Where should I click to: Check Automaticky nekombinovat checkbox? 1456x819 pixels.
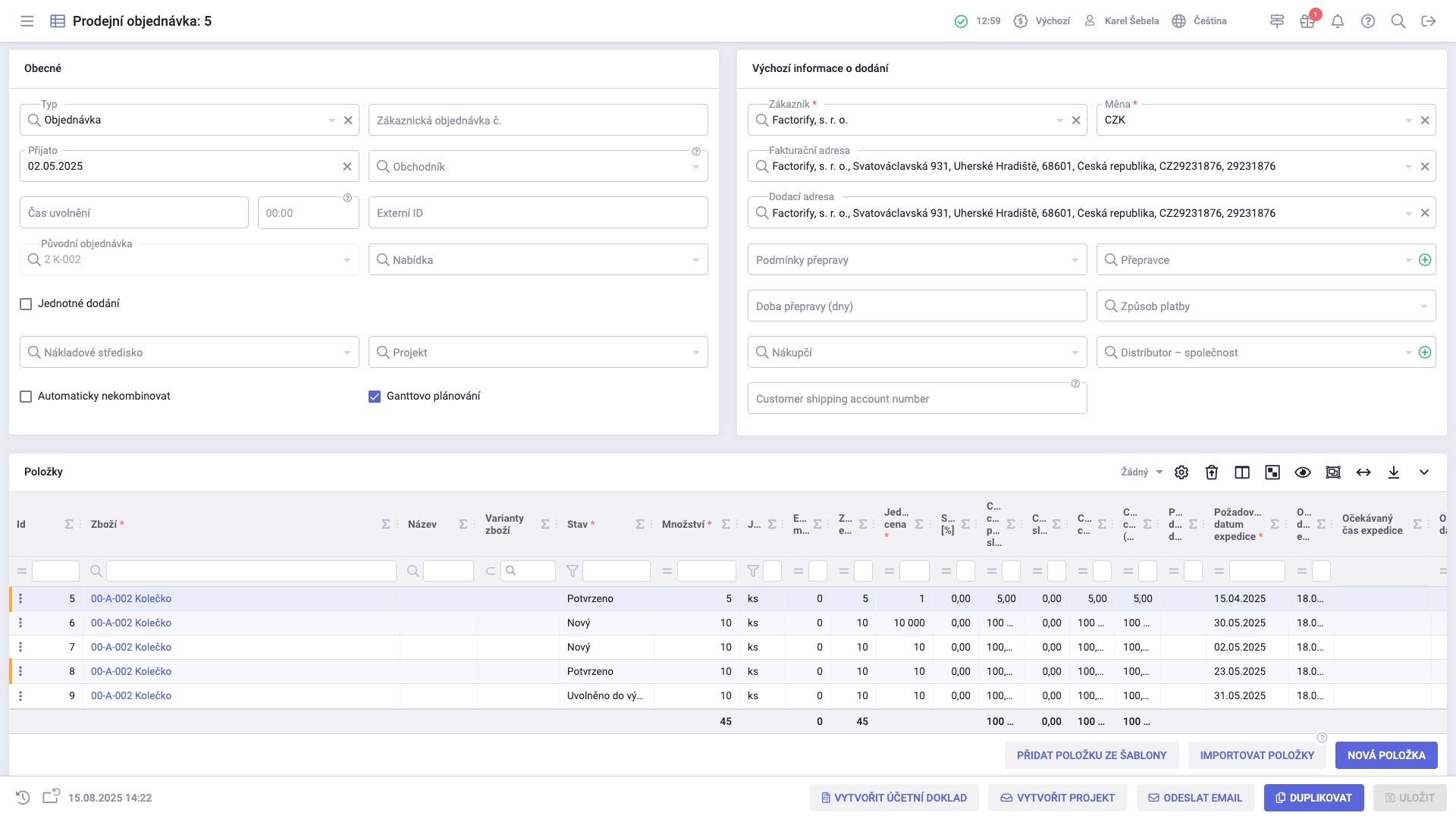pos(26,397)
